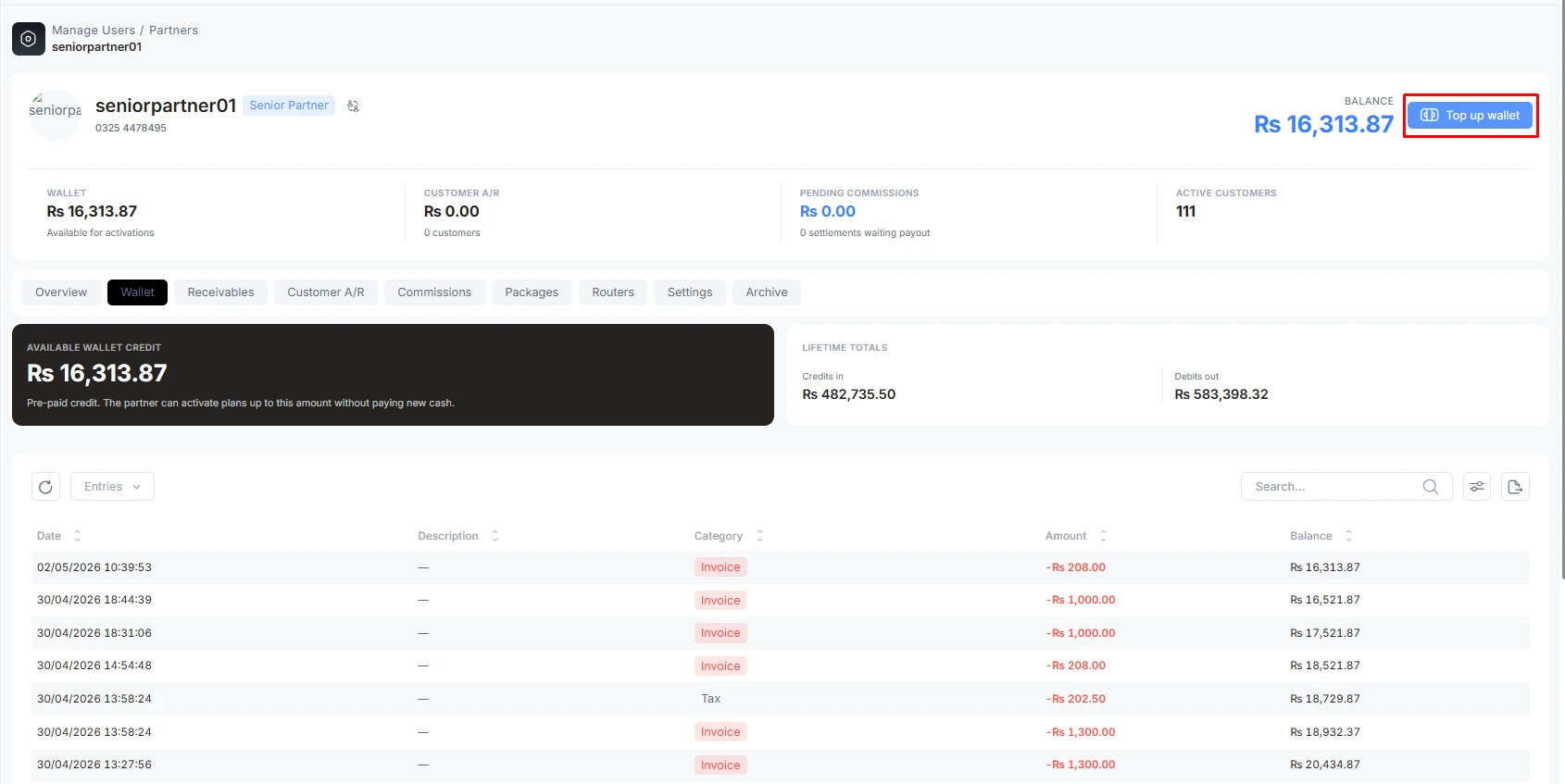
Task: Select the Tax category cell
Action: [710, 699]
